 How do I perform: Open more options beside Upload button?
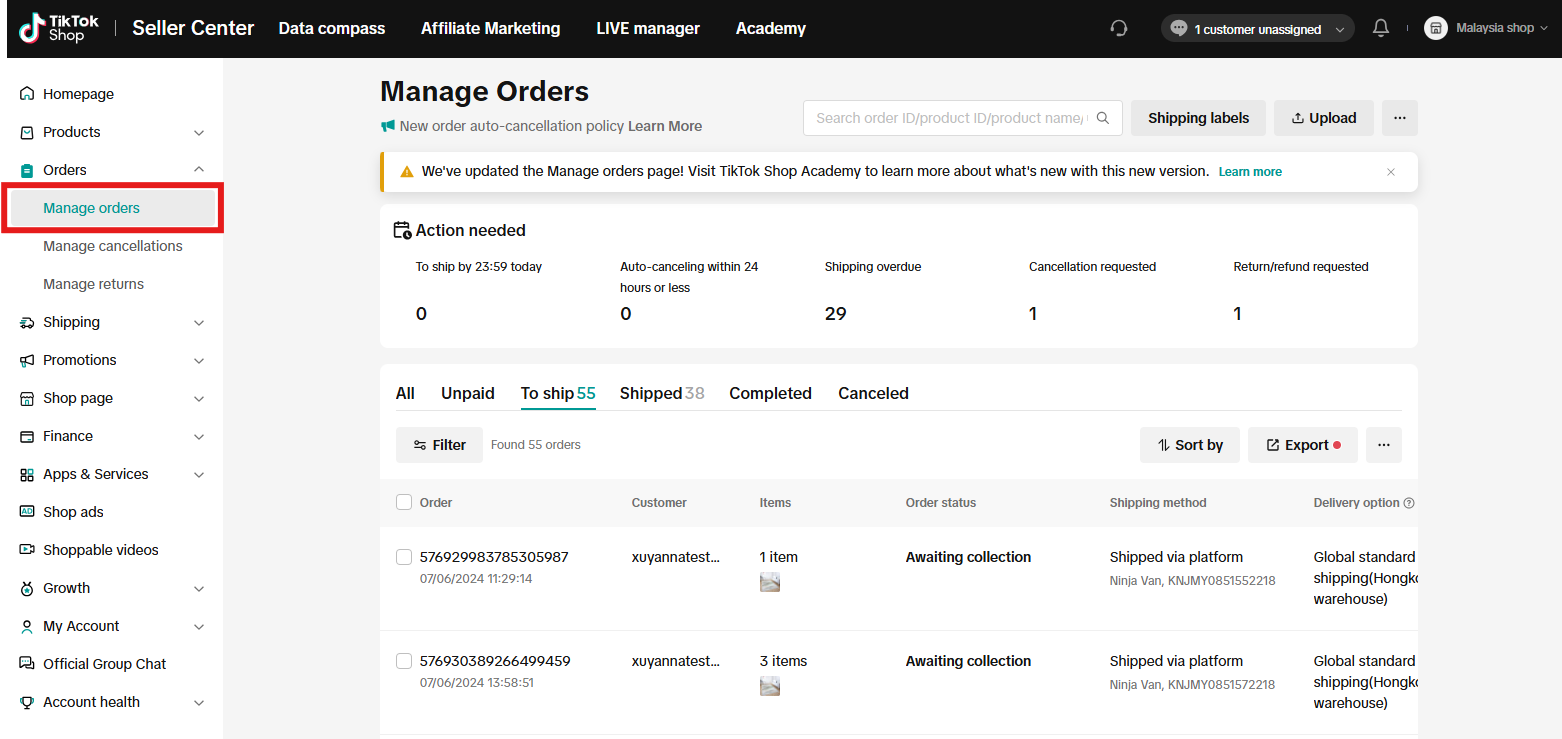click(1400, 118)
